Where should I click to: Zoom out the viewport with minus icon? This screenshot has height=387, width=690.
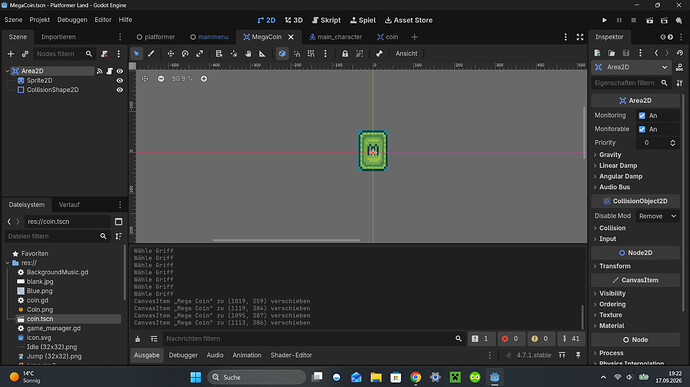(x=161, y=79)
